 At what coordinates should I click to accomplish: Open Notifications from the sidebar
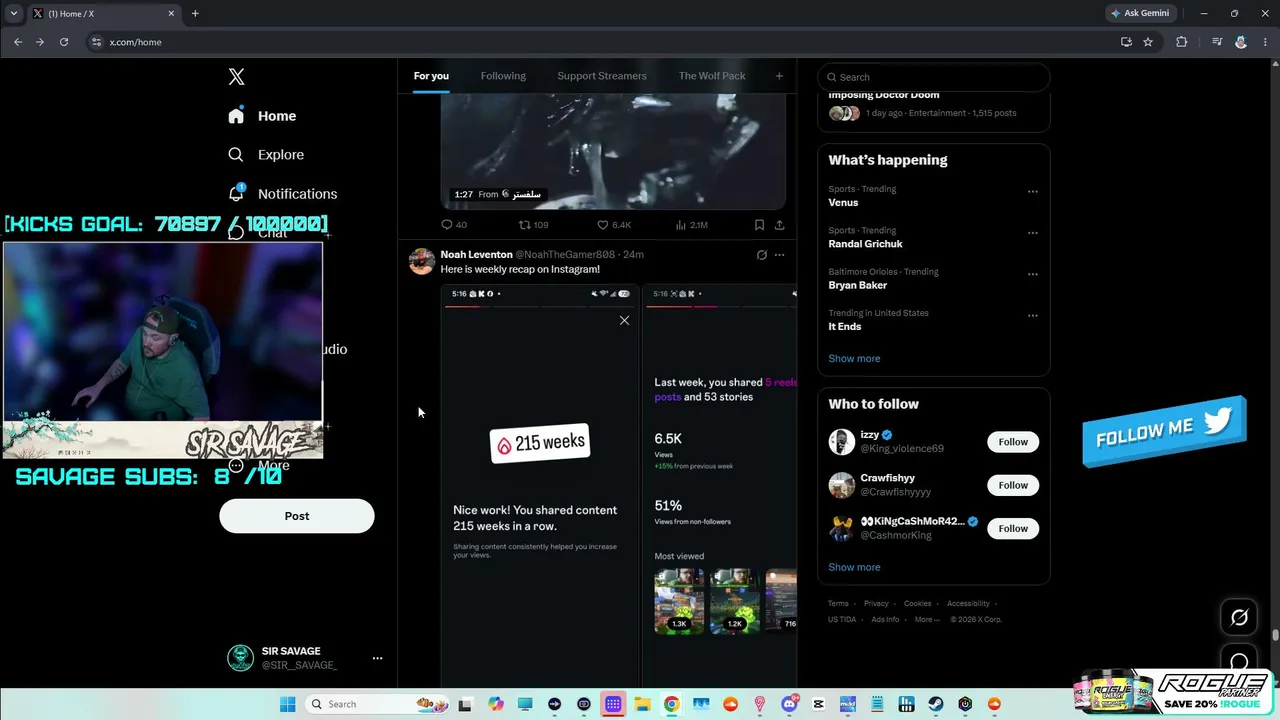coord(282,194)
